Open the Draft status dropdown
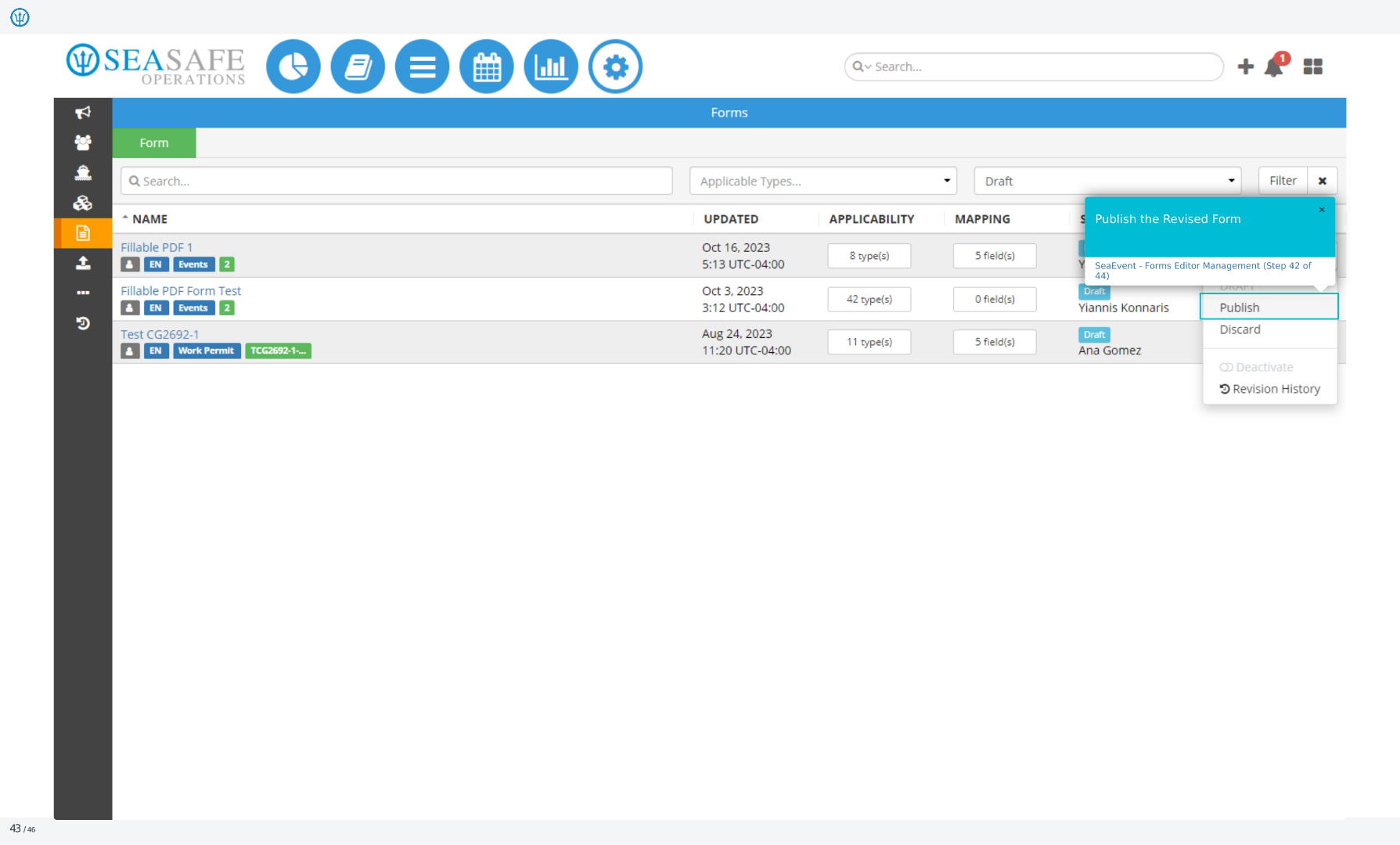 (x=1108, y=181)
